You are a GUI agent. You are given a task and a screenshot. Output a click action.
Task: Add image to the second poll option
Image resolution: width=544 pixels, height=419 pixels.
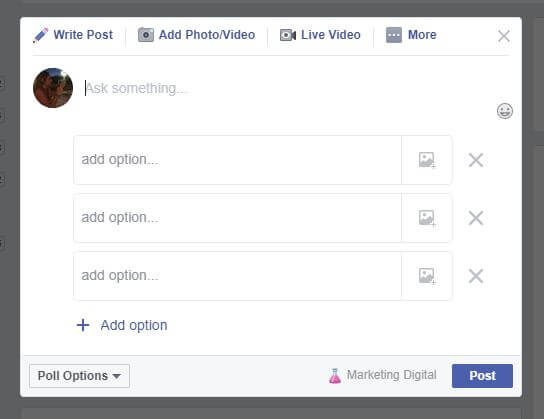pos(427,218)
